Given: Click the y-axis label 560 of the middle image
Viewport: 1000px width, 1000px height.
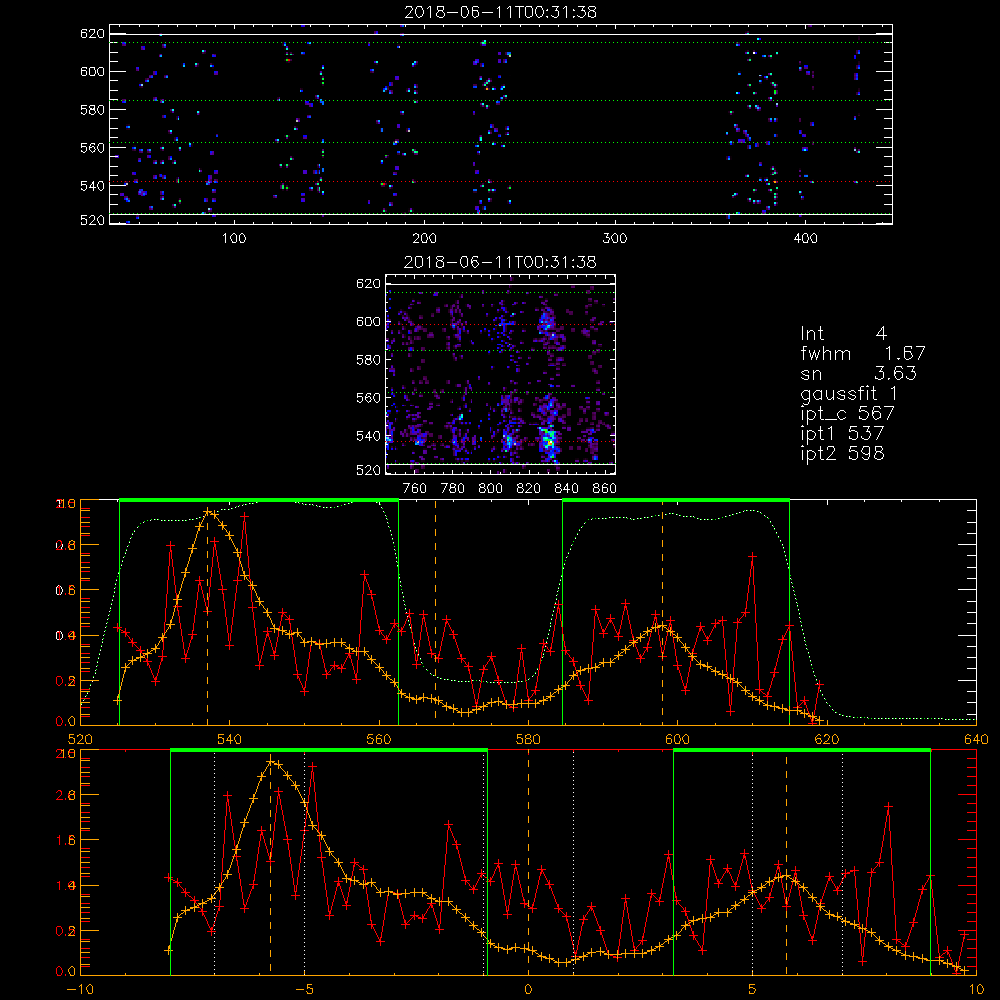Looking at the screenshot, I should pyautogui.click(x=369, y=397).
